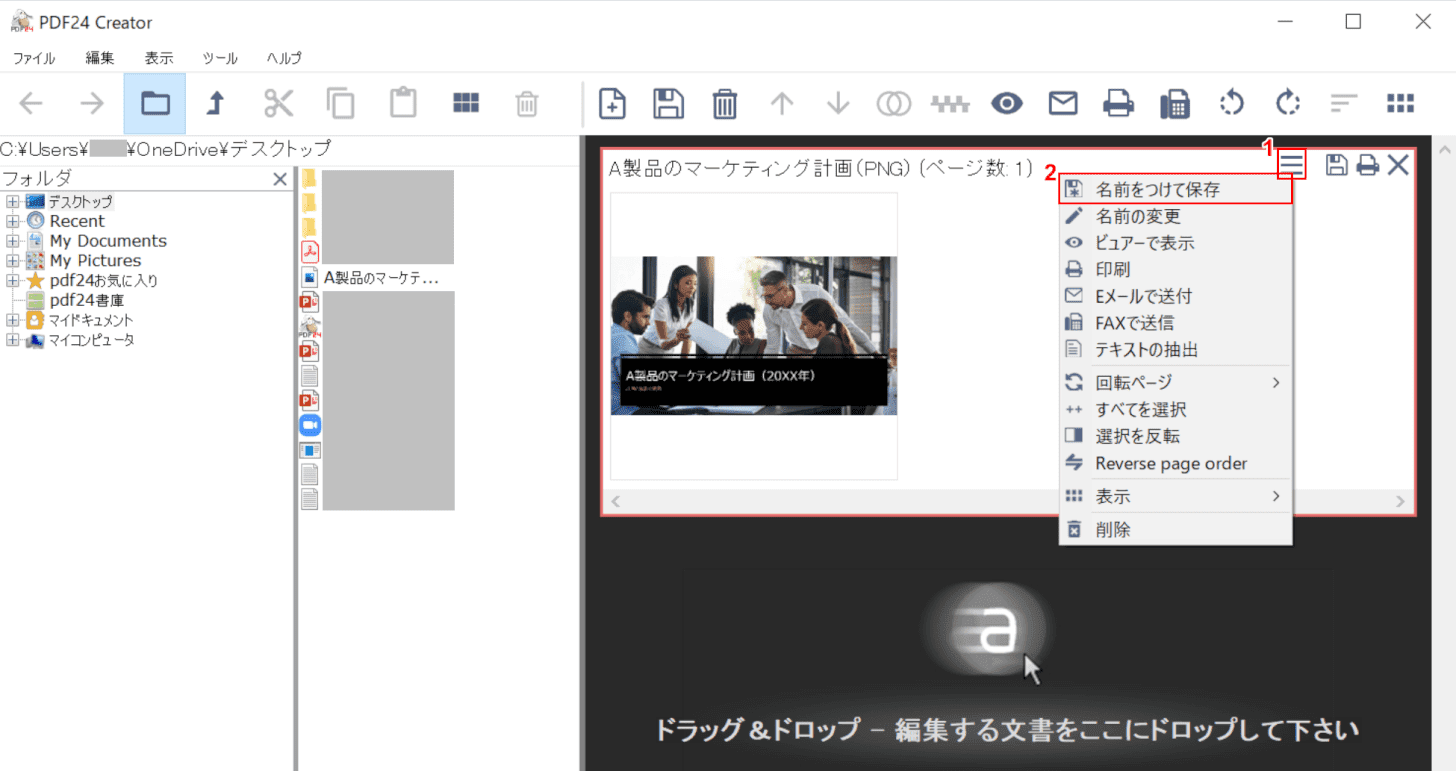This screenshot has height=771, width=1456.
Task: Expand the デスクトップ tree node
Action: click(x=12, y=201)
